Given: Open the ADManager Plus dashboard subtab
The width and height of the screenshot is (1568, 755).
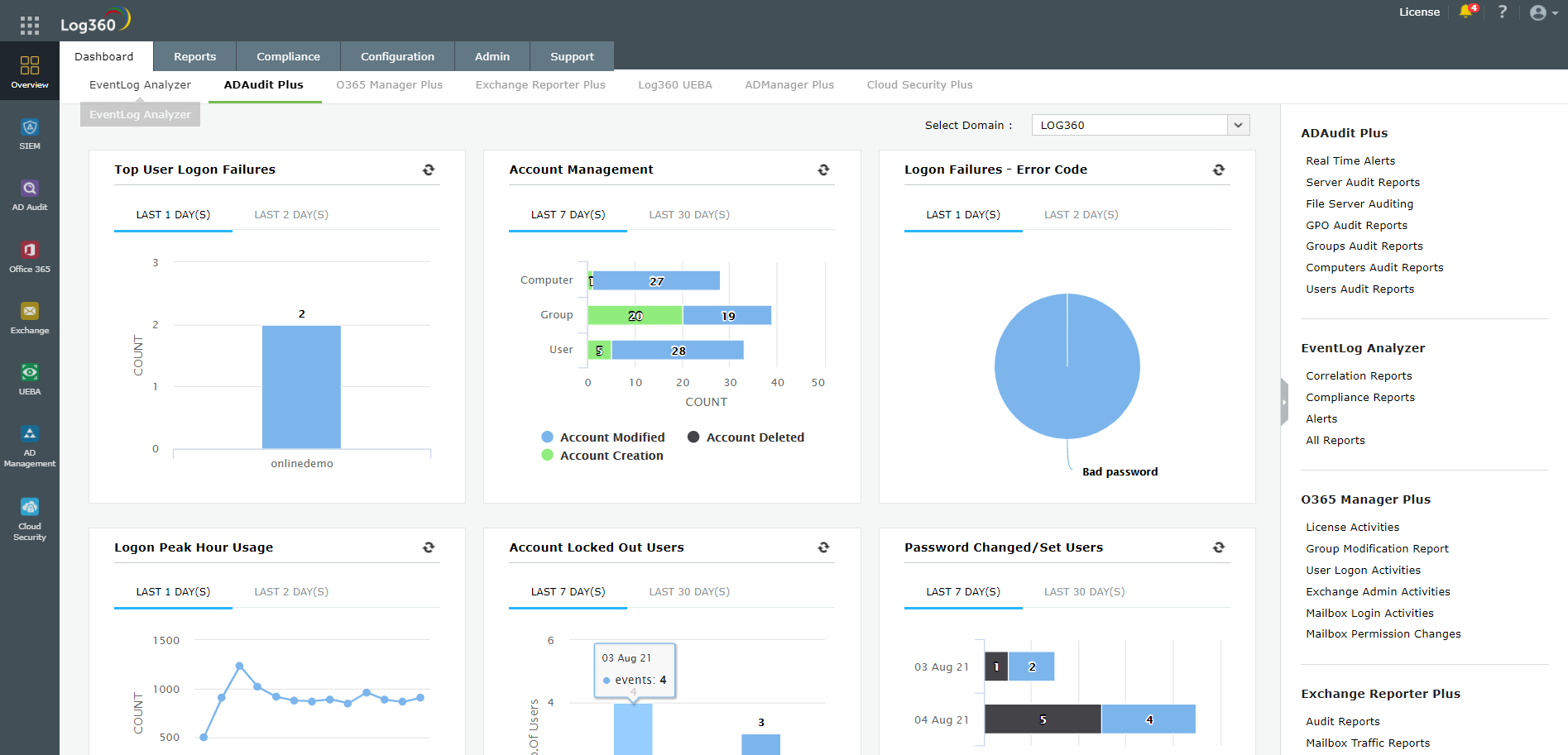Looking at the screenshot, I should point(789,84).
